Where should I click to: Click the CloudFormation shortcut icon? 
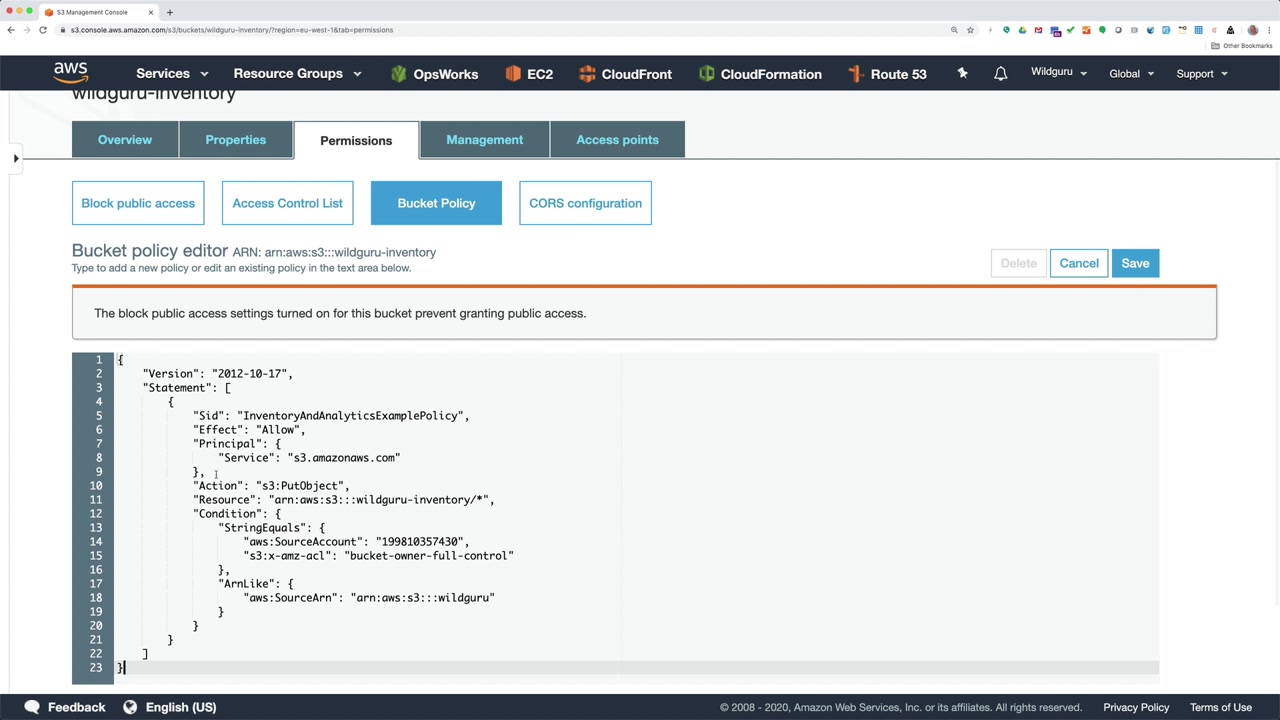point(706,74)
